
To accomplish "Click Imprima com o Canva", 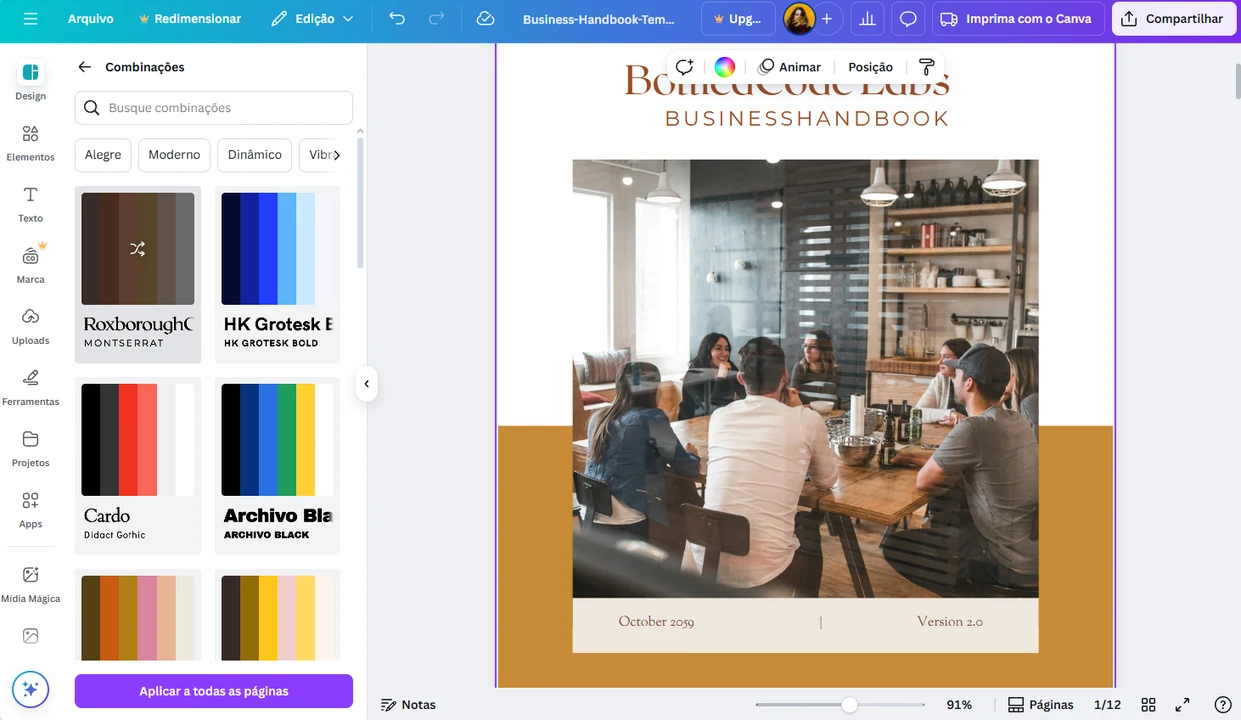I will pyautogui.click(x=1018, y=19).
